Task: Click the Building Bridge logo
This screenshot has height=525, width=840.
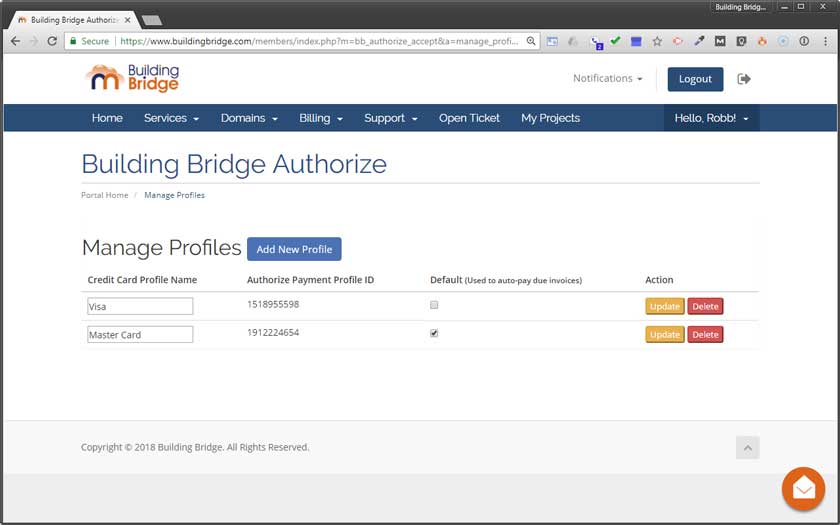Action: point(132,78)
